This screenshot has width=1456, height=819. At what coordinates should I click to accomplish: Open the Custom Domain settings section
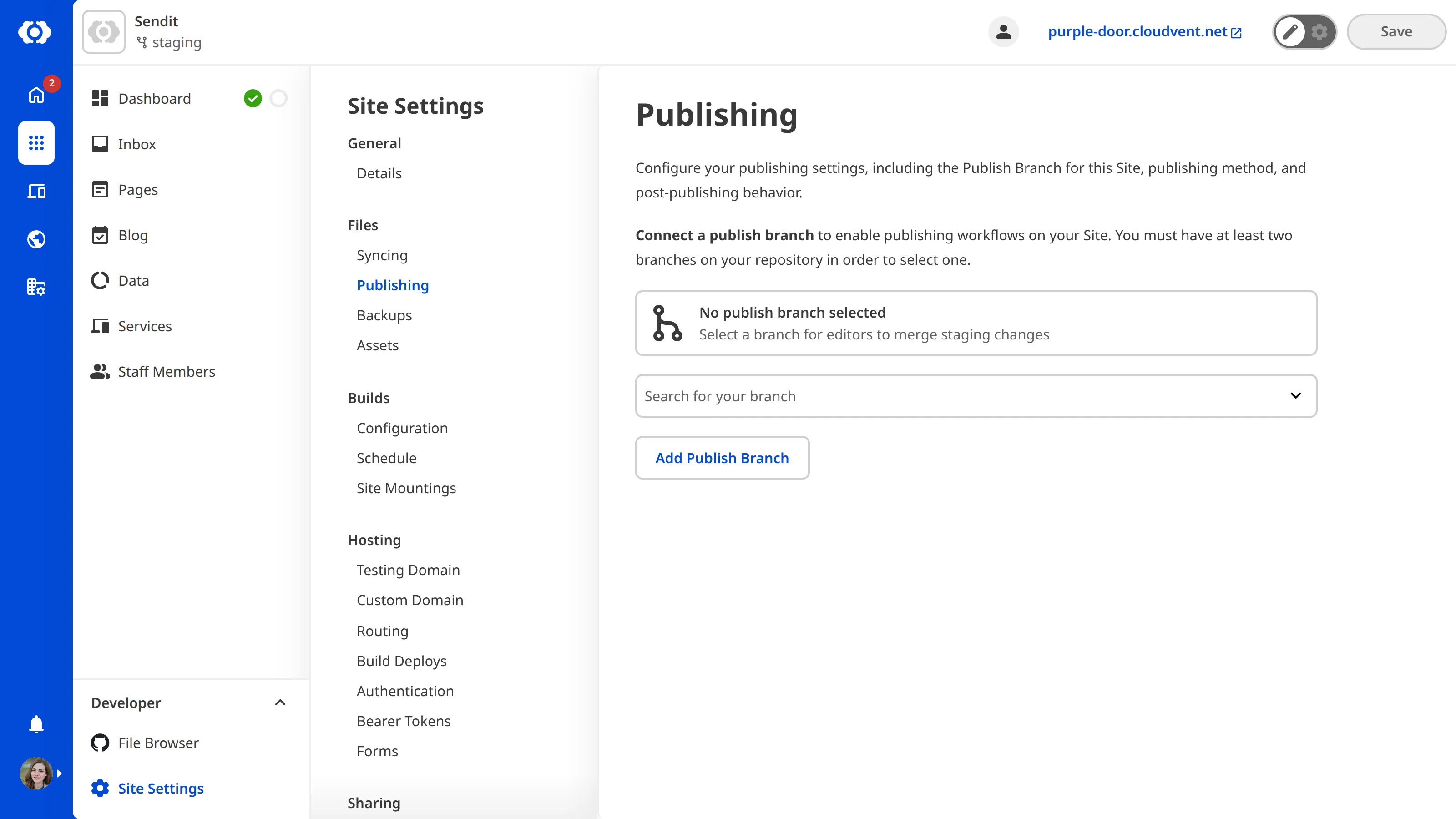point(410,600)
